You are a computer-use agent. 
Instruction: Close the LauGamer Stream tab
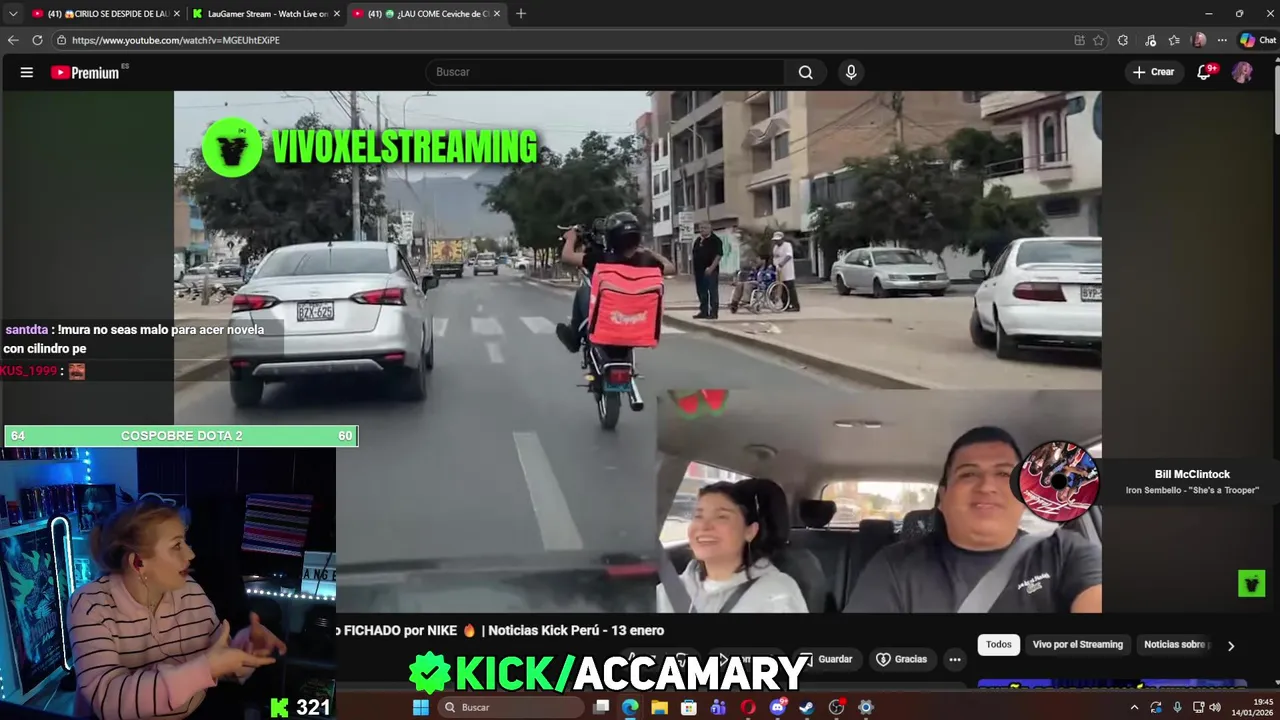[x=337, y=14]
